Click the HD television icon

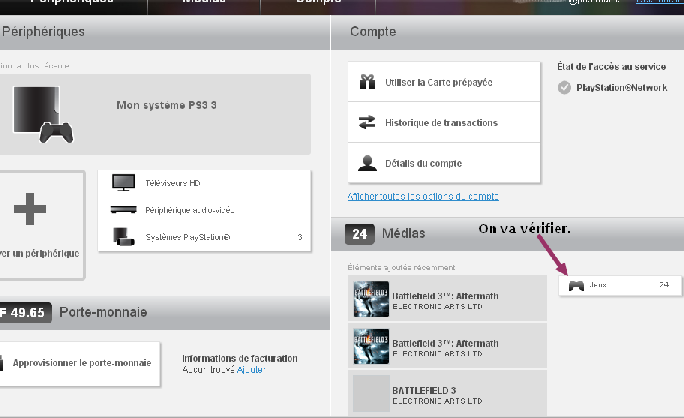coord(123,182)
